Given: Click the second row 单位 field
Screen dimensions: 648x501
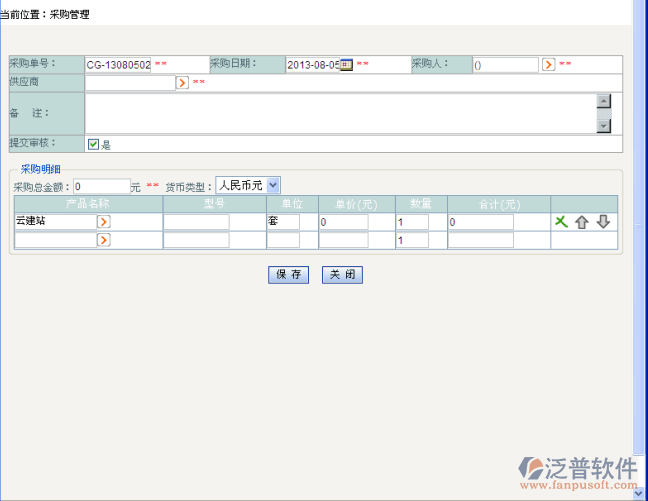Looking at the screenshot, I should [283, 240].
